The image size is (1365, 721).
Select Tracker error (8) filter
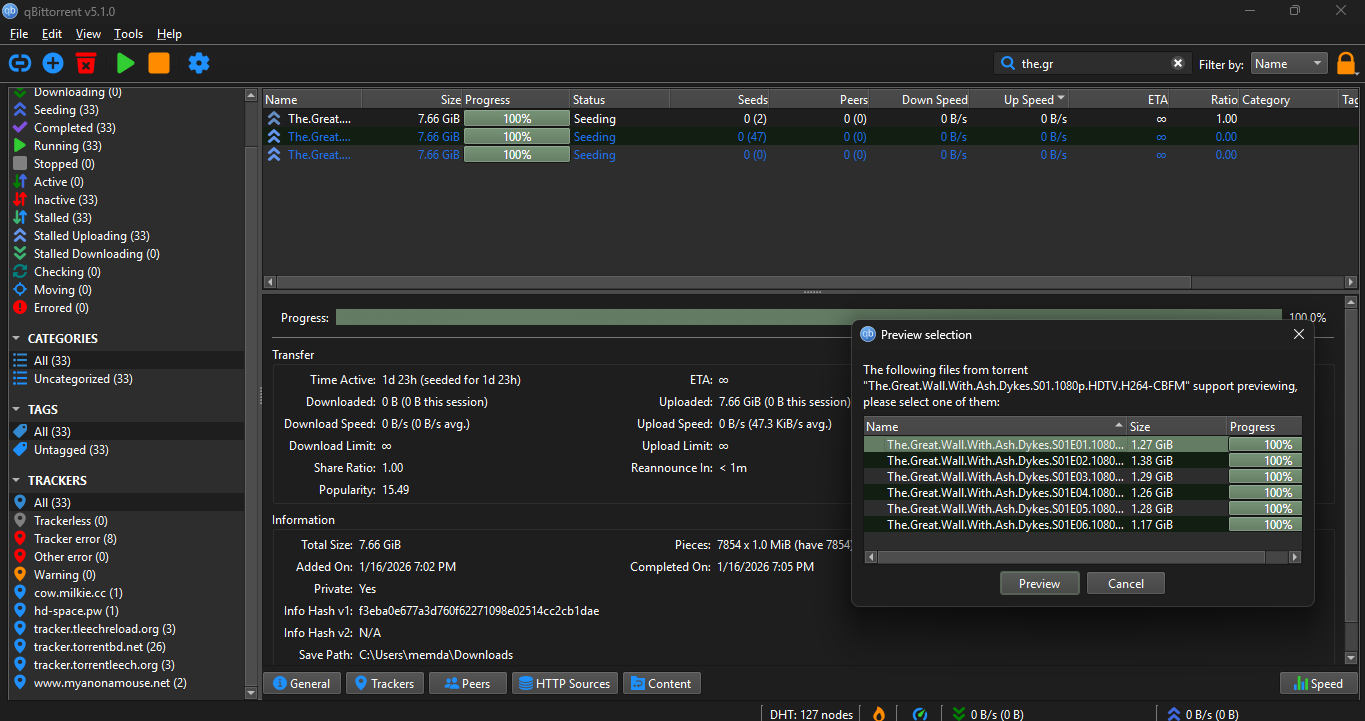[75, 539]
